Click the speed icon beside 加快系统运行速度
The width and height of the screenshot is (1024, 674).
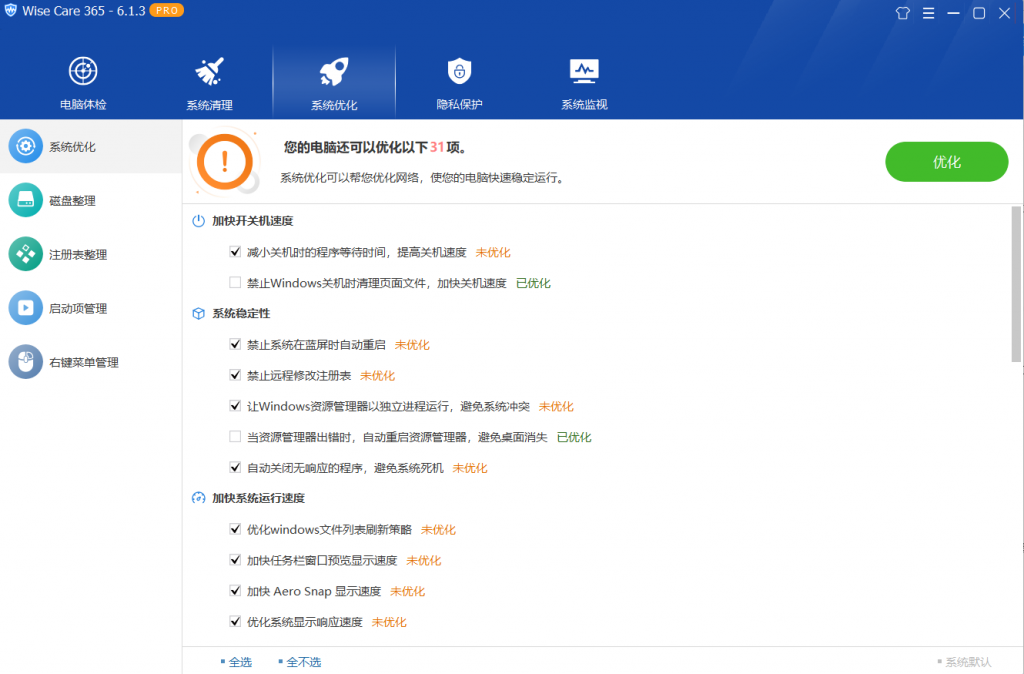coord(199,498)
